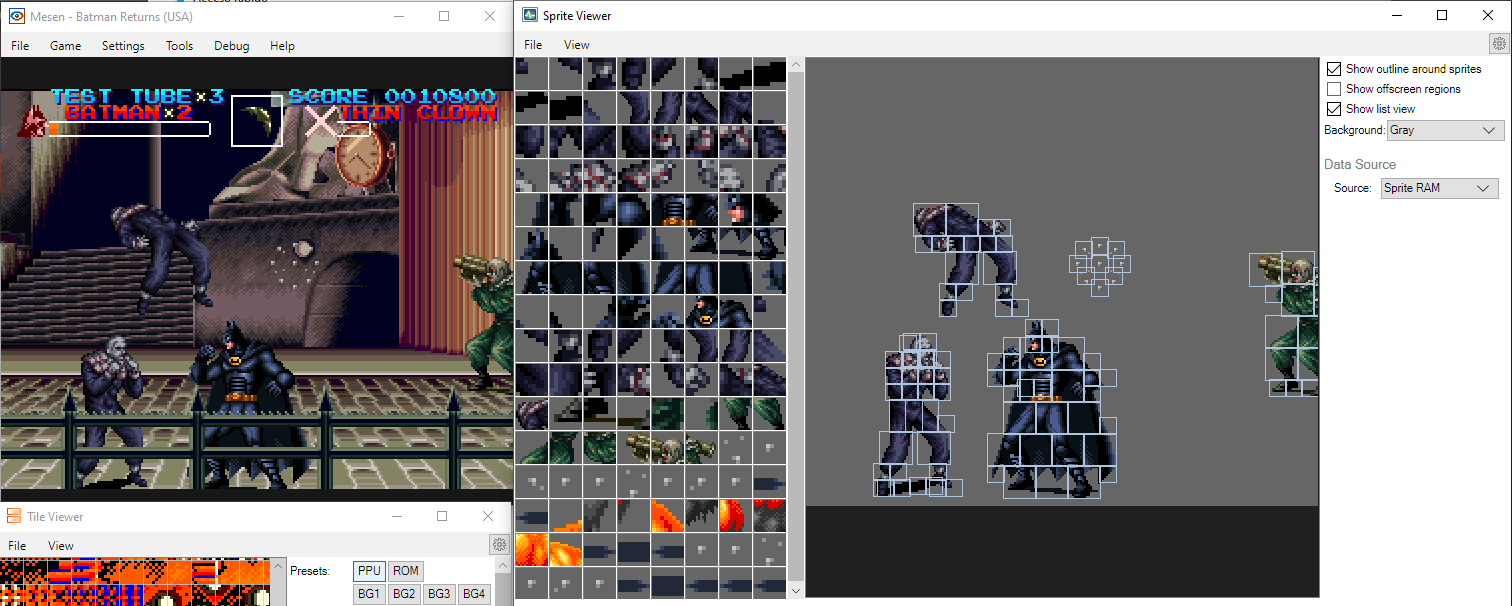Minimize the Tile Viewer window

tap(396, 516)
